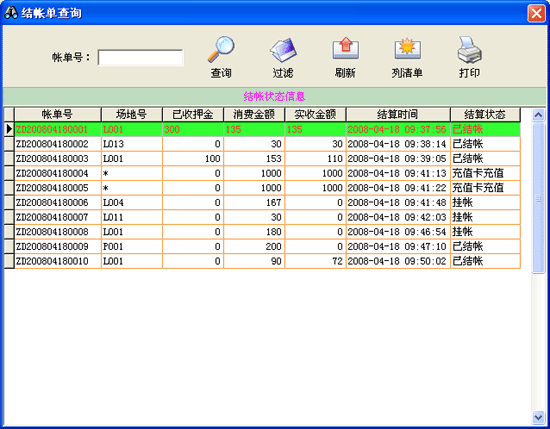Viewport: 550px width, 429px height.
Task: Click the 刷新 refresh icon
Action: click(346, 48)
